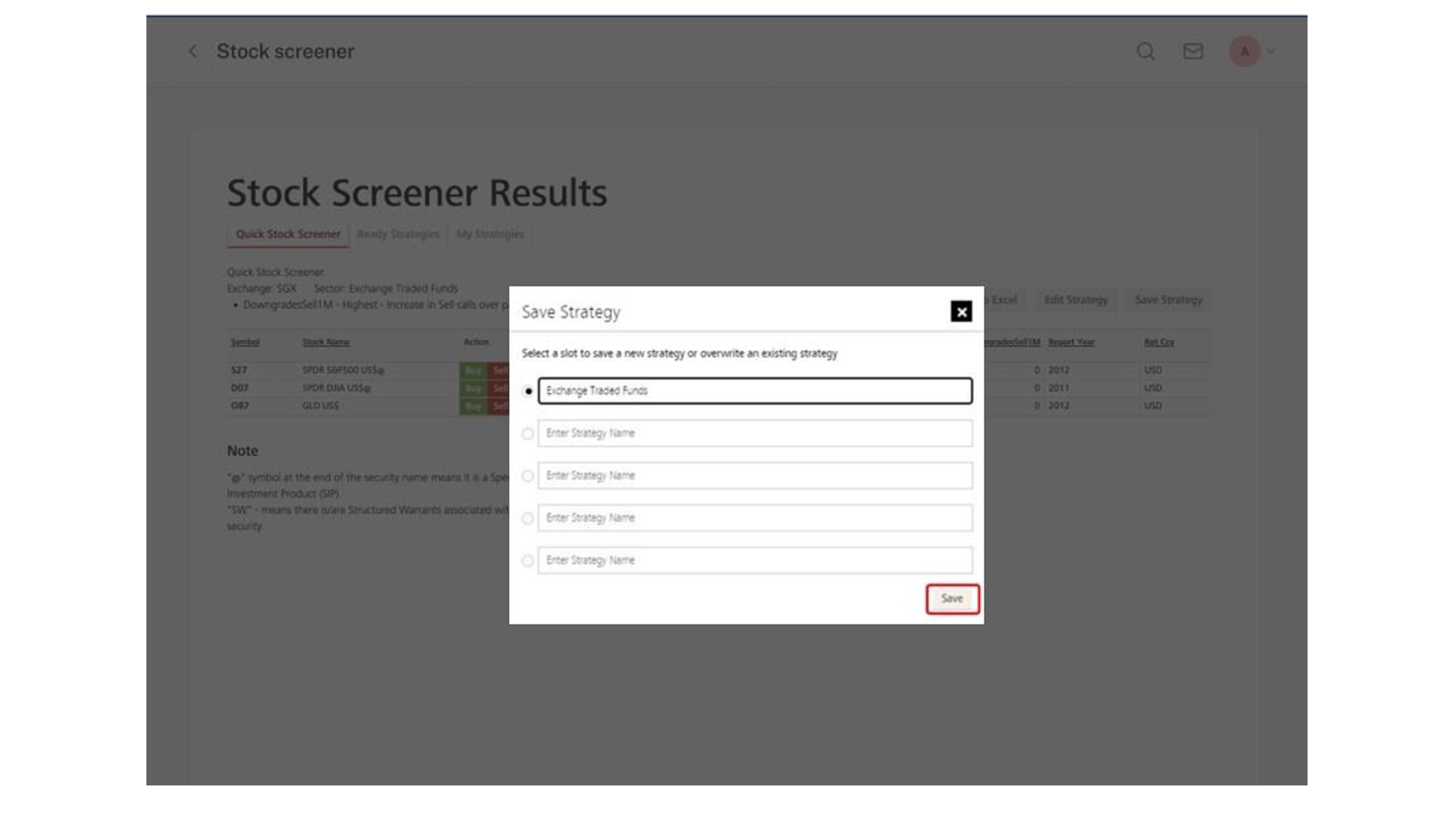Click the user avatar labeled A
Viewport: 1456px width, 839px height.
[1244, 52]
